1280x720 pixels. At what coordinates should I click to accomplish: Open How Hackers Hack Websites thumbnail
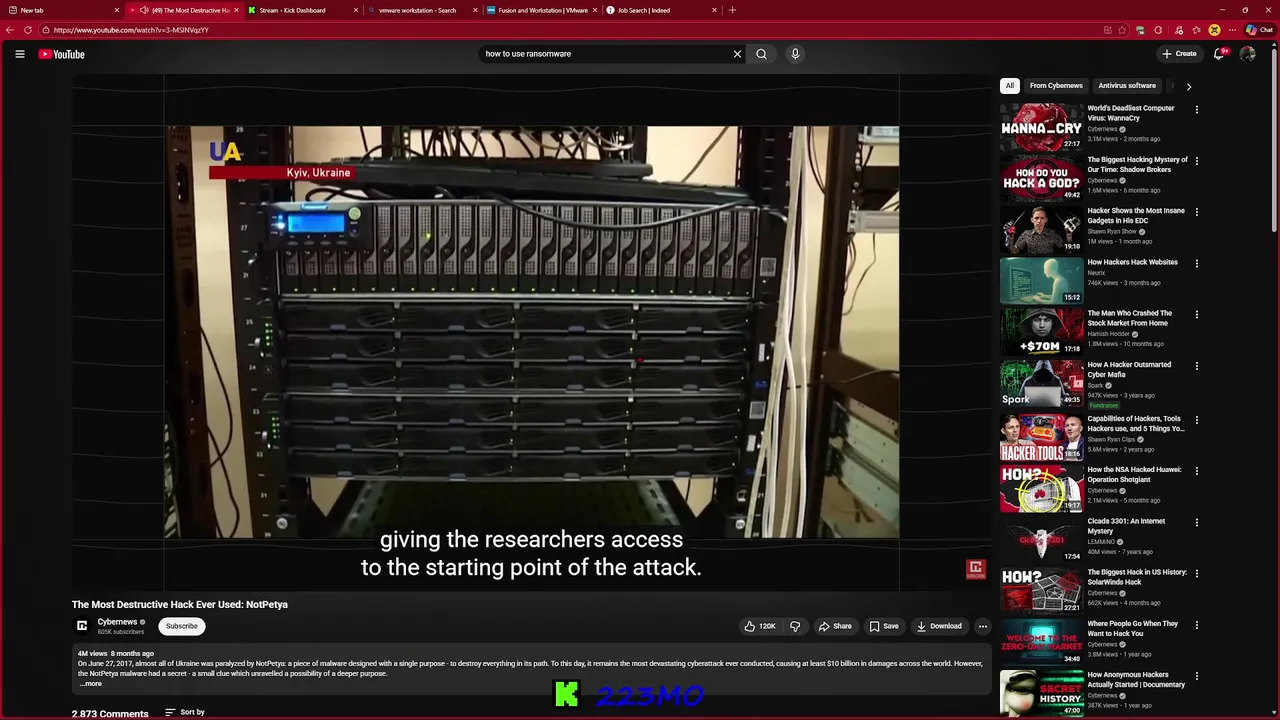[1042, 280]
